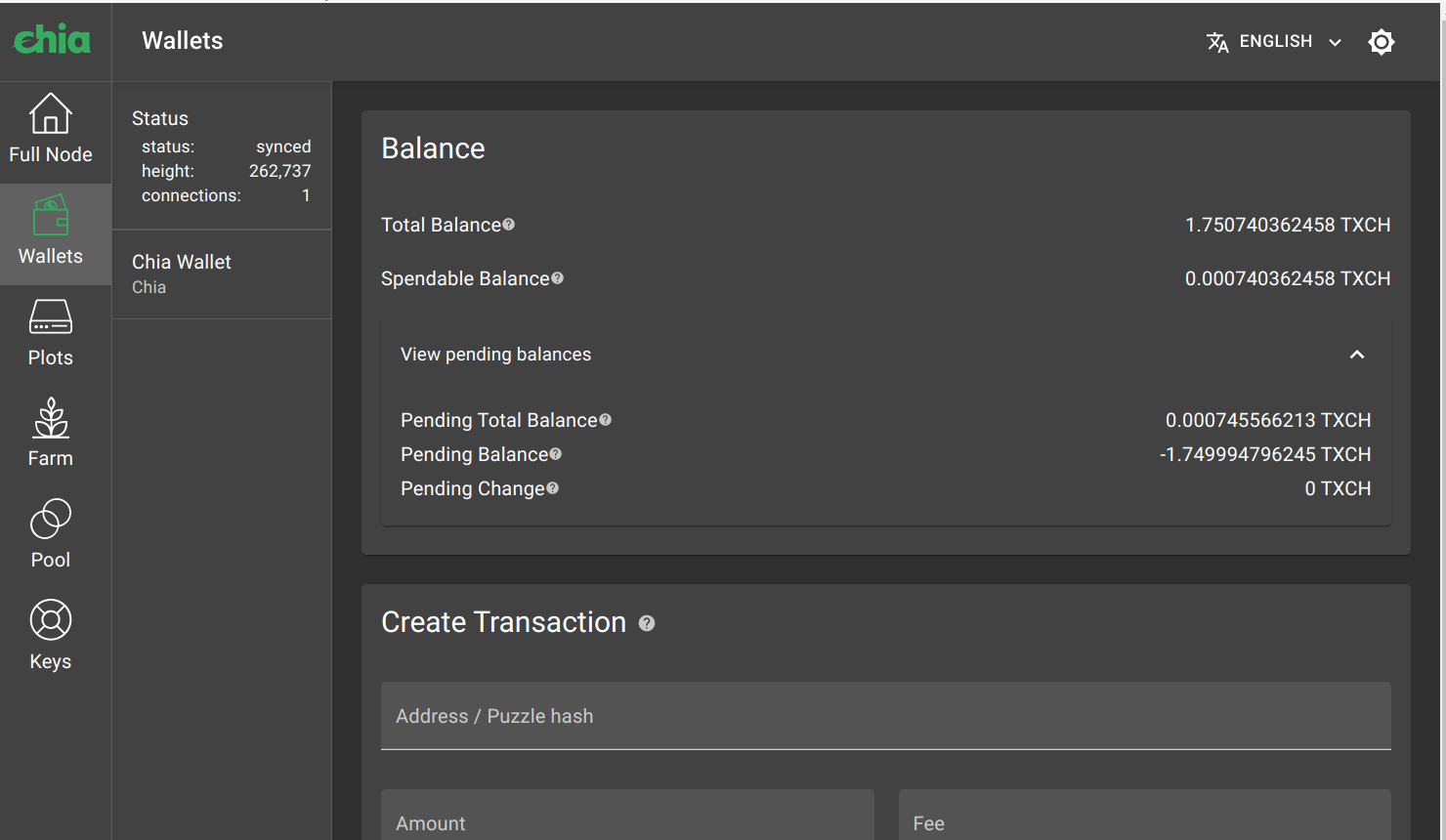Go to the Farm section
This screenshot has height=840, width=1446.
pyautogui.click(x=50, y=433)
